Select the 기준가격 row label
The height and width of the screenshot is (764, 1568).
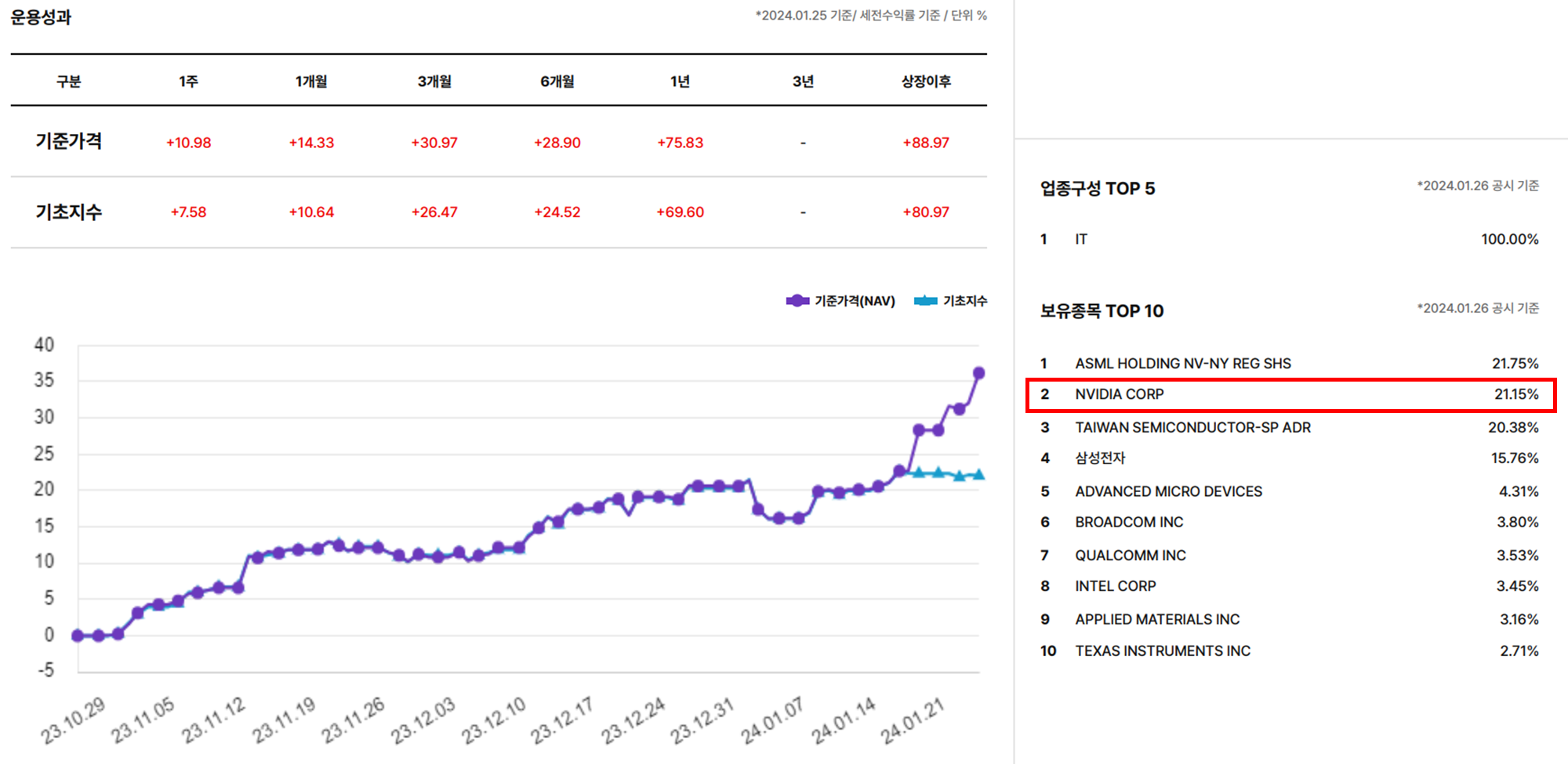click(x=69, y=141)
